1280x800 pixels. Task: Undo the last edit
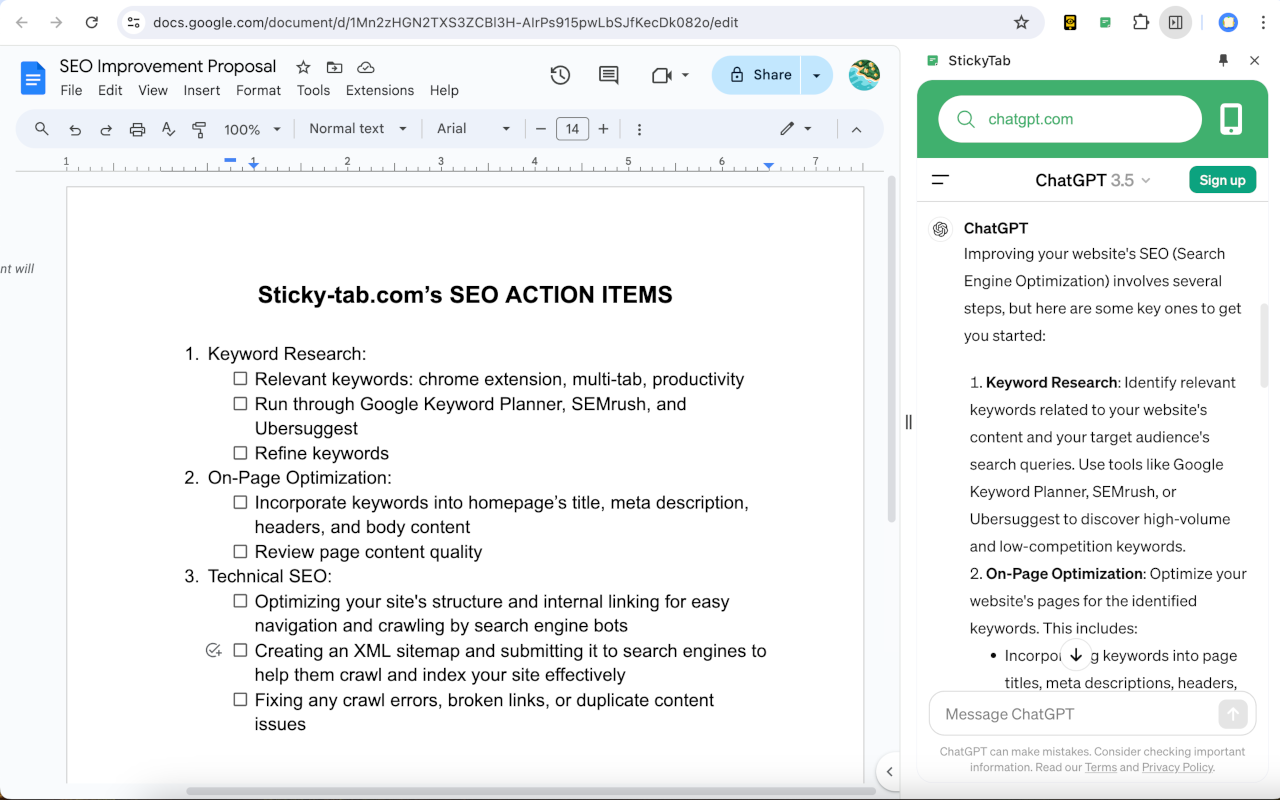(75, 129)
